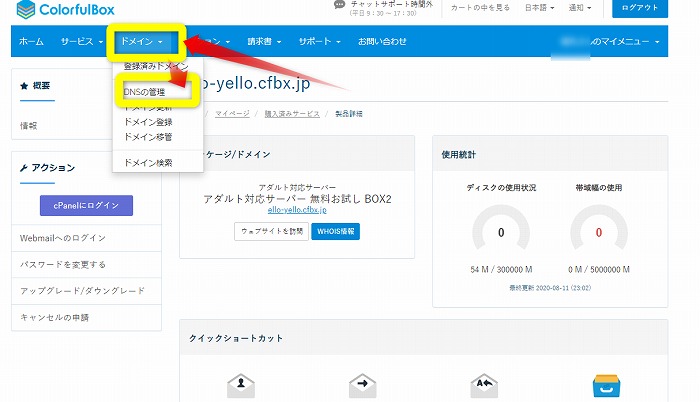The image size is (700, 402).
Task: Click the envelope shortcut icon with person
Action: [239, 386]
